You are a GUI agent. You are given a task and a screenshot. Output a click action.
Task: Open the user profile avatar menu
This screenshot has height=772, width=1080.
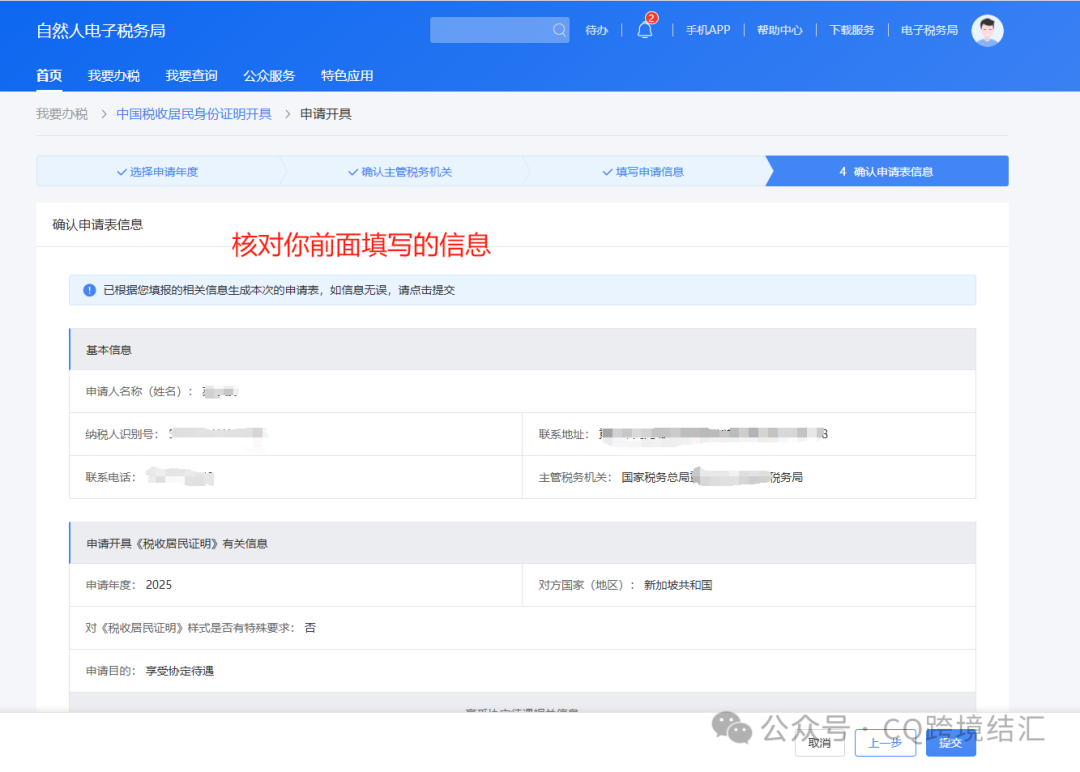pos(987,30)
